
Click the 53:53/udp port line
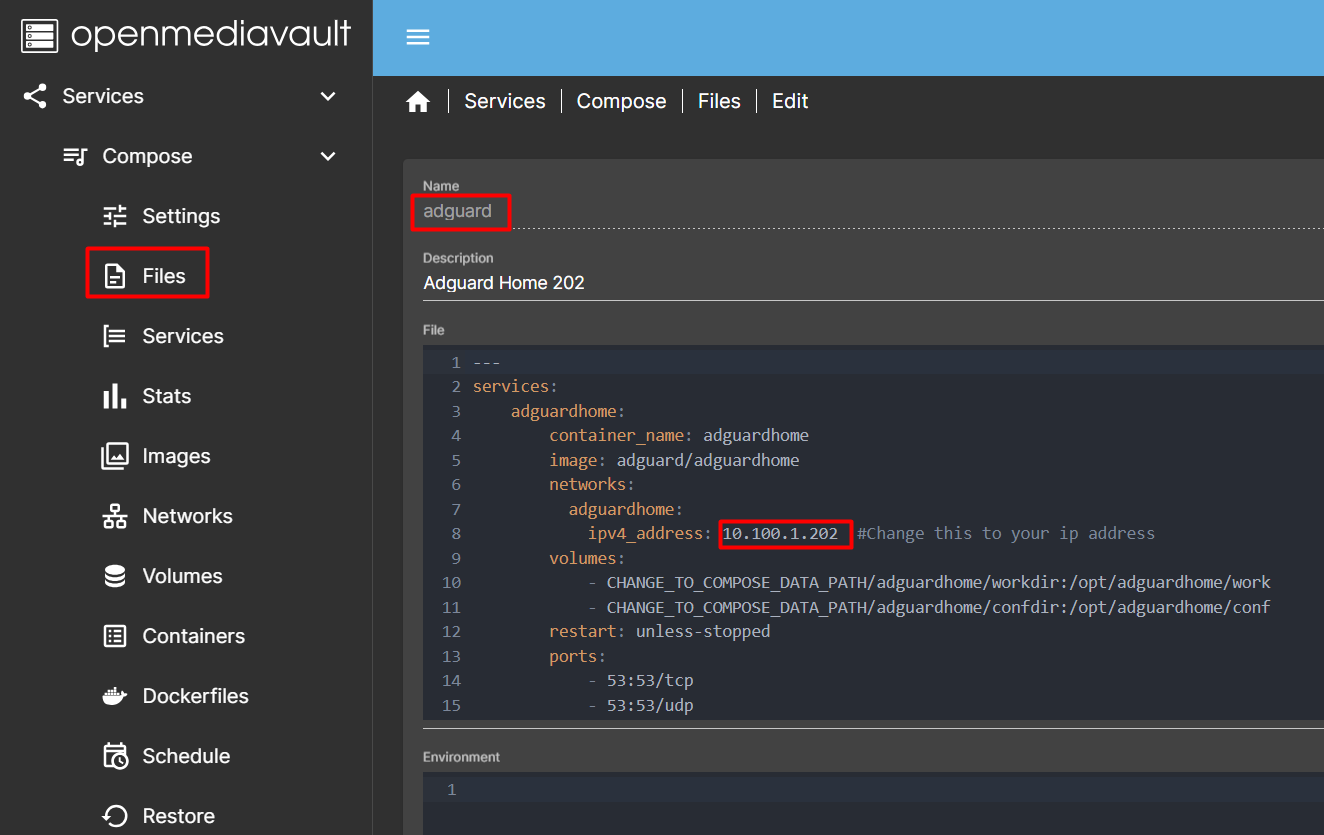coord(641,705)
